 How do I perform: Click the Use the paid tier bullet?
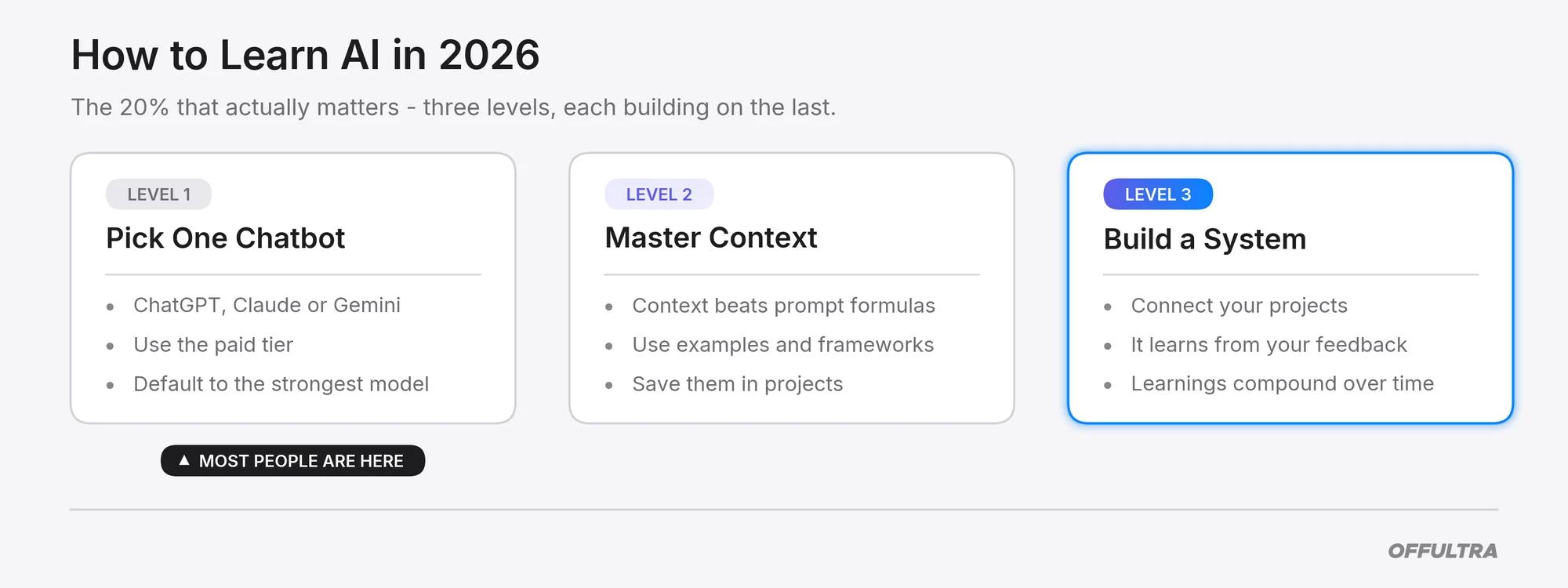click(x=213, y=345)
